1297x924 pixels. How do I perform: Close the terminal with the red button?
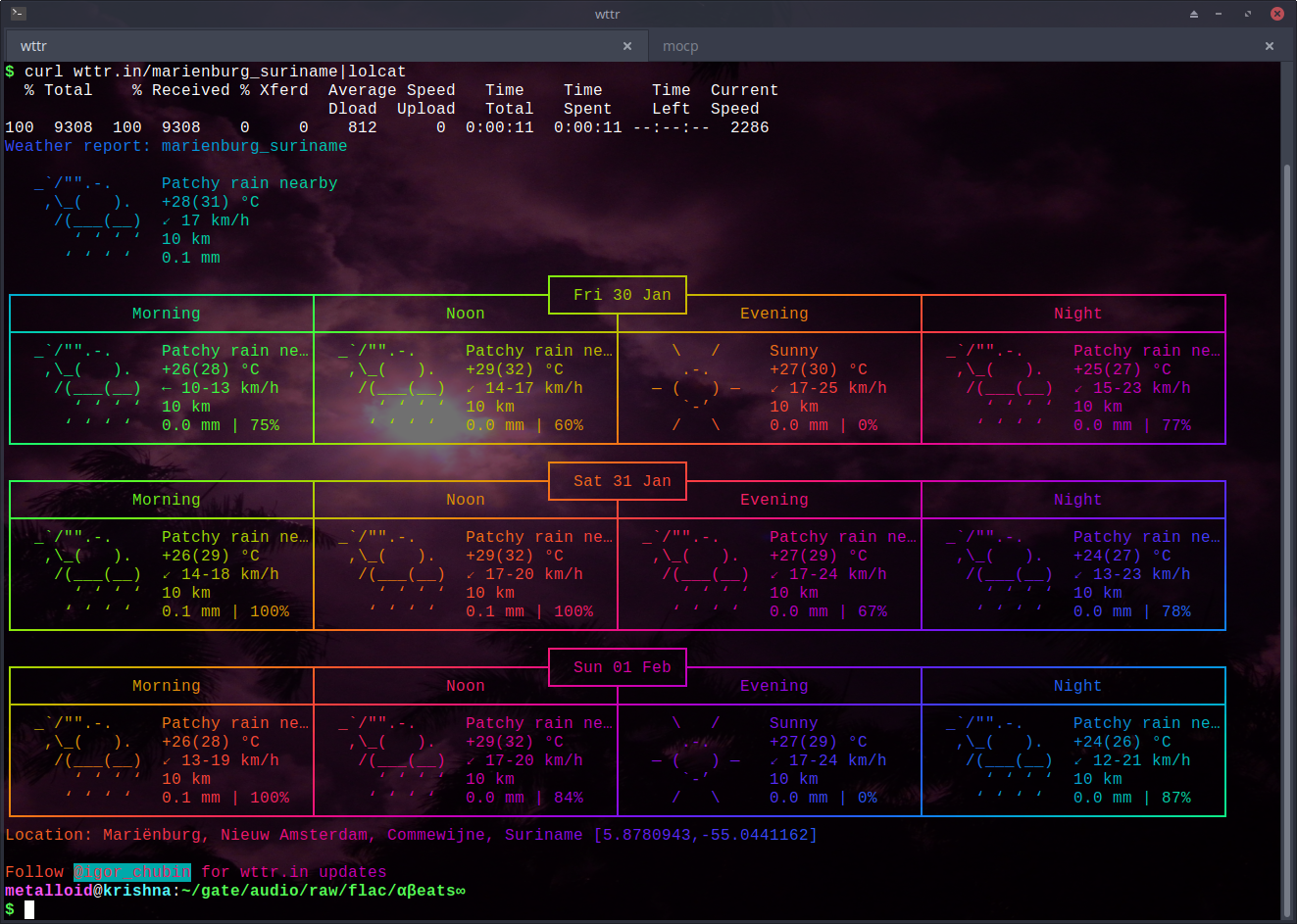tap(1276, 14)
